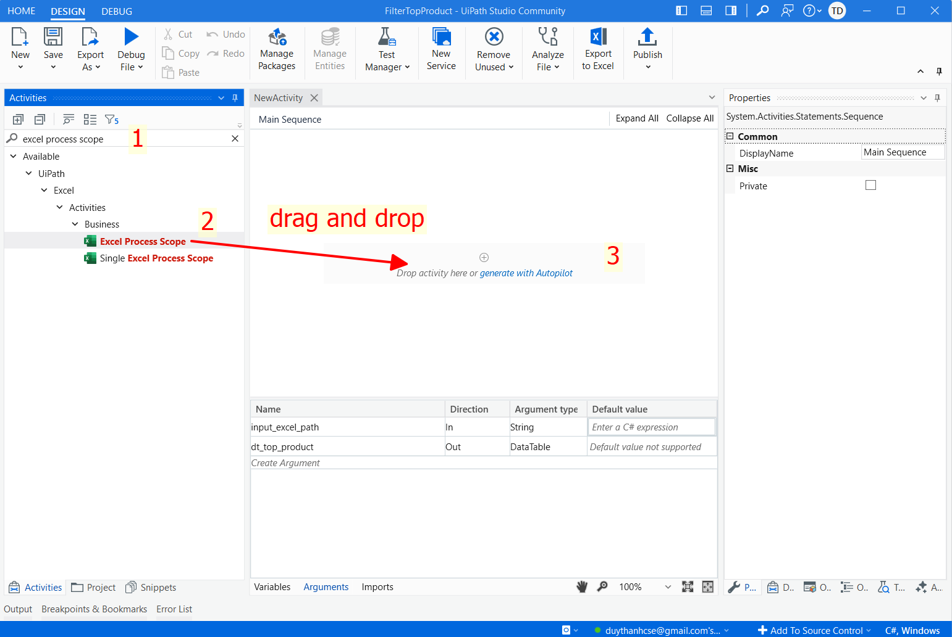Switch to the Snippets panel tab
This screenshot has width=952, height=637.
(x=151, y=587)
